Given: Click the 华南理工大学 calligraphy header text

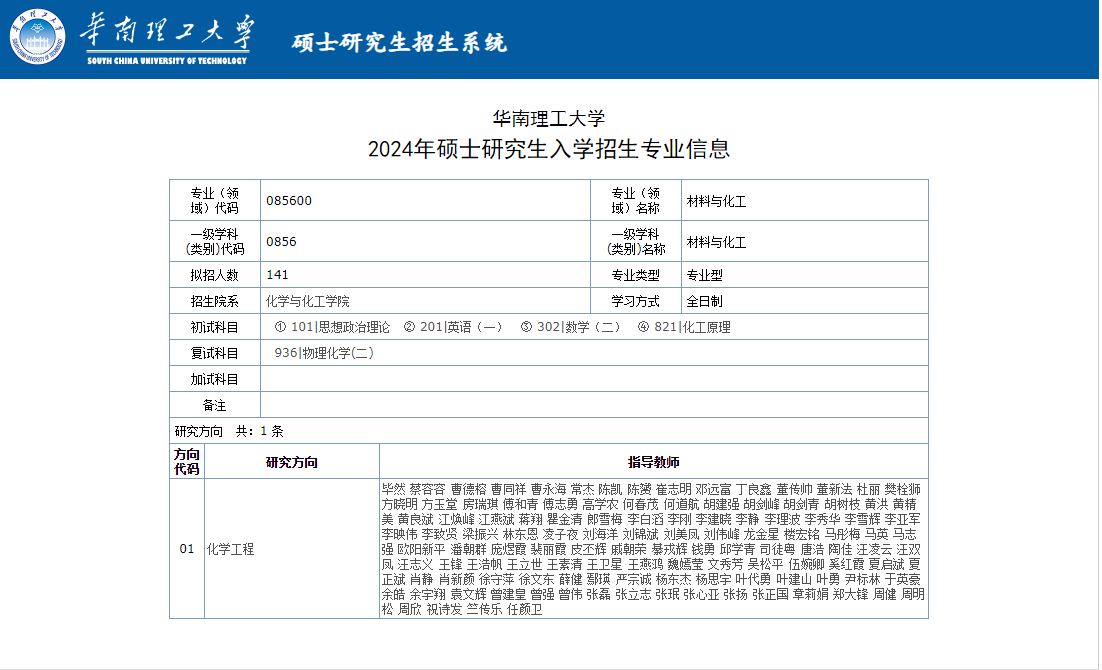Looking at the screenshot, I should (x=167, y=32).
